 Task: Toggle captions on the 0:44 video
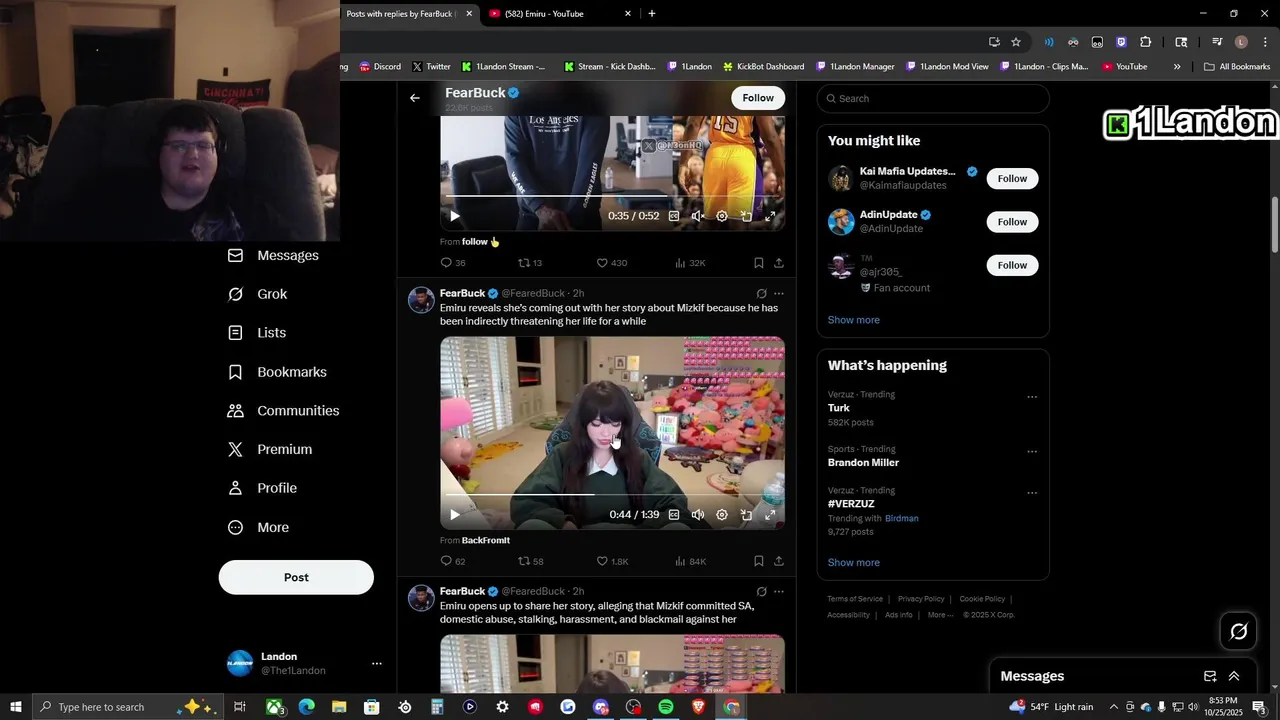coord(674,515)
